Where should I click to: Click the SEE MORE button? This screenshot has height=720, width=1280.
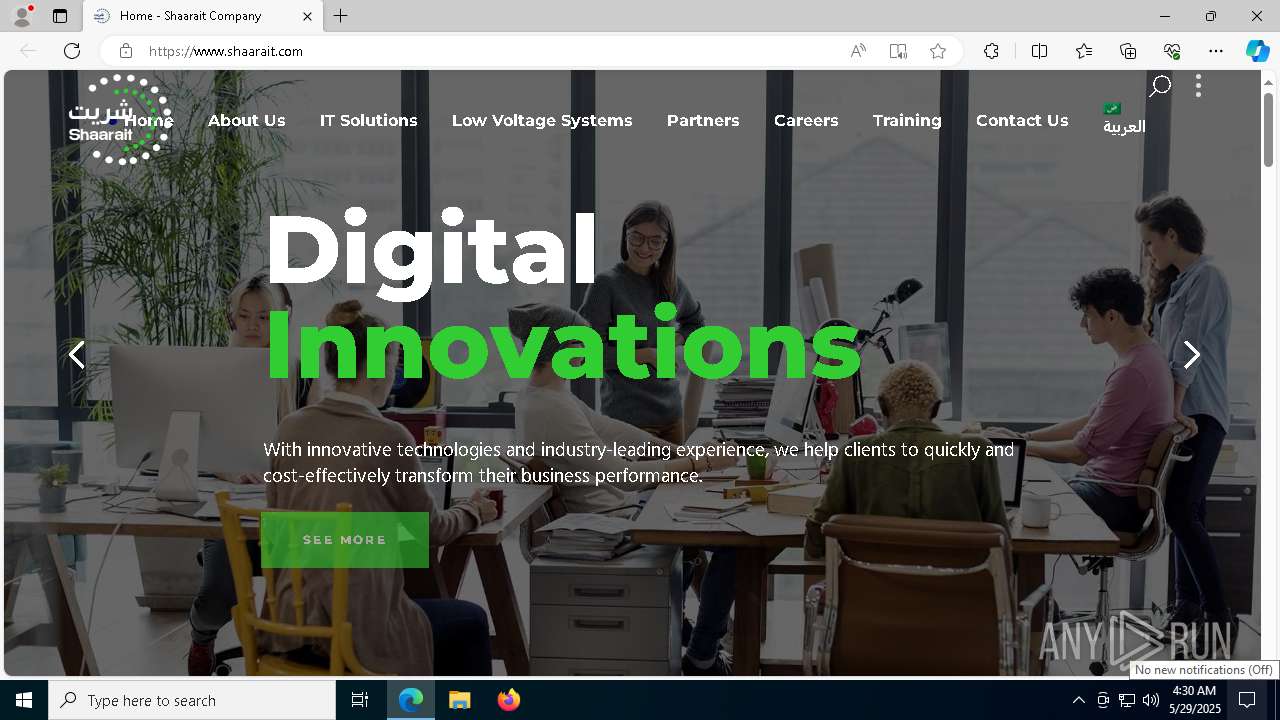(x=345, y=540)
